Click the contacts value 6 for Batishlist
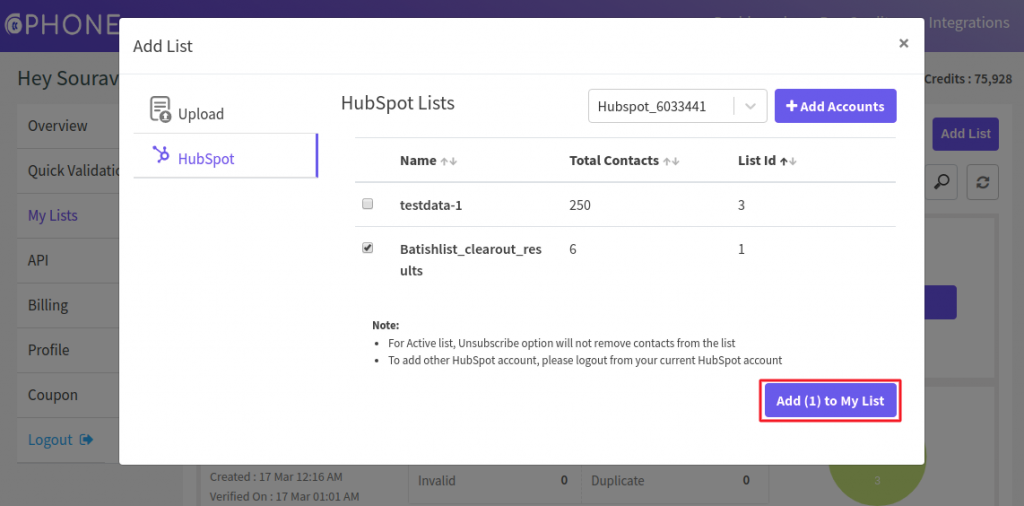The height and width of the screenshot is (506, 1024). [573, 249]
